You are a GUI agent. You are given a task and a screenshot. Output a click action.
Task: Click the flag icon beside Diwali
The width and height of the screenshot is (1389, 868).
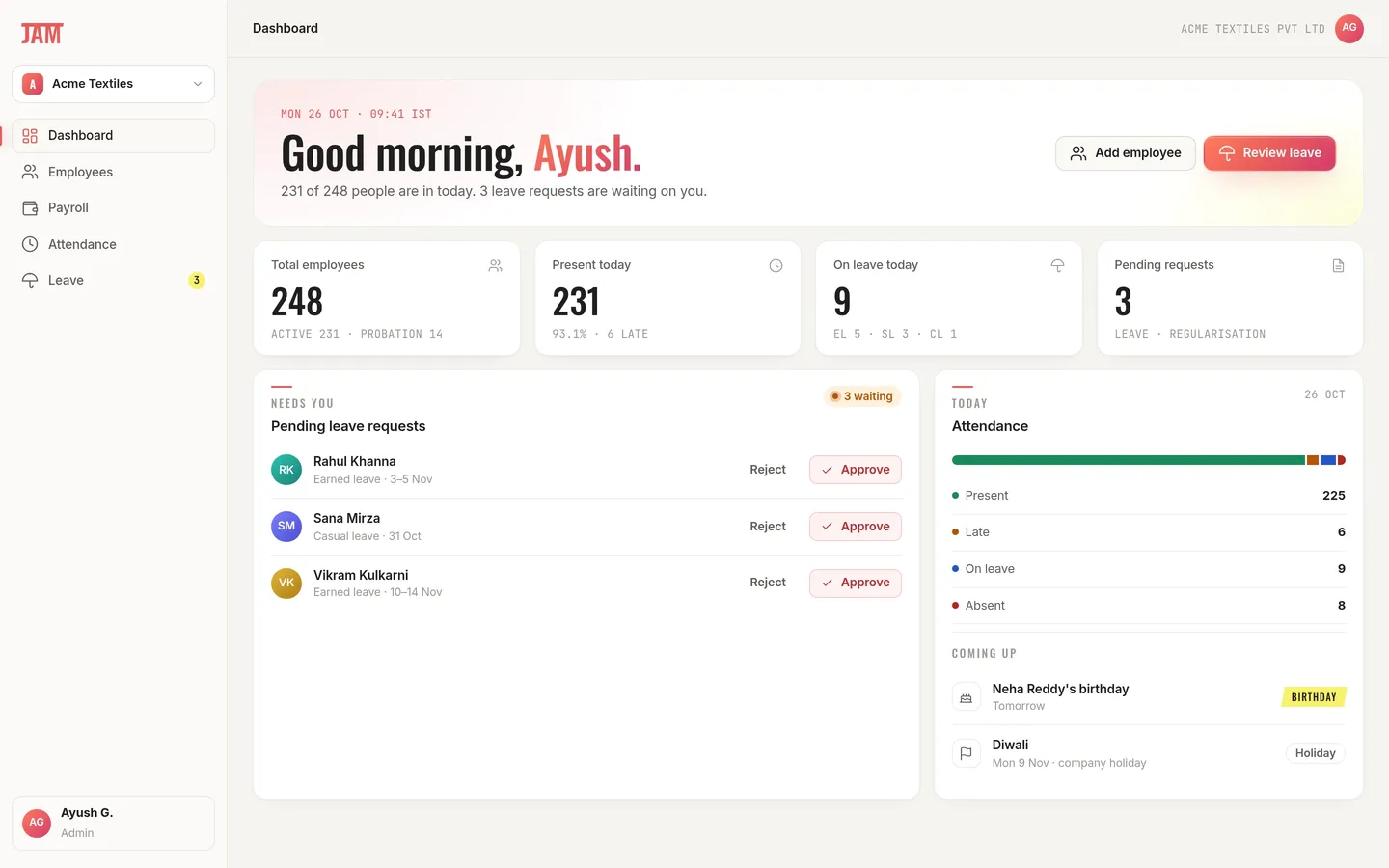click(x=966, y=753)
